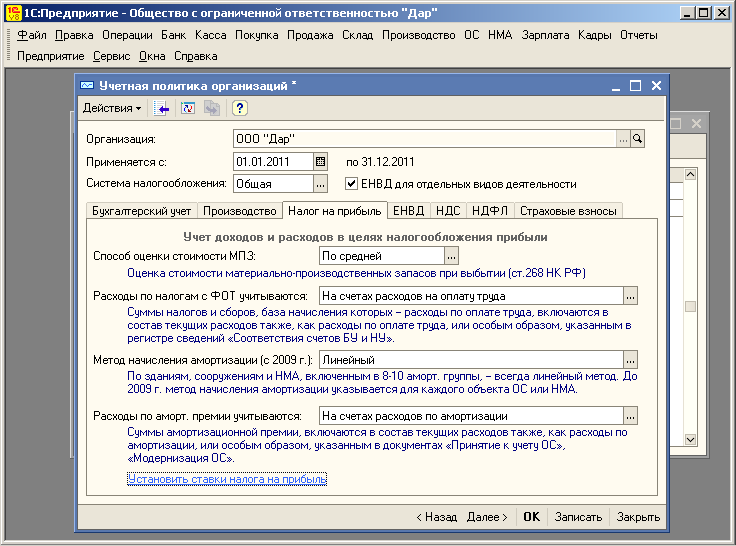
Task: Open the Зарплата menu
Action: click(545, 35)
